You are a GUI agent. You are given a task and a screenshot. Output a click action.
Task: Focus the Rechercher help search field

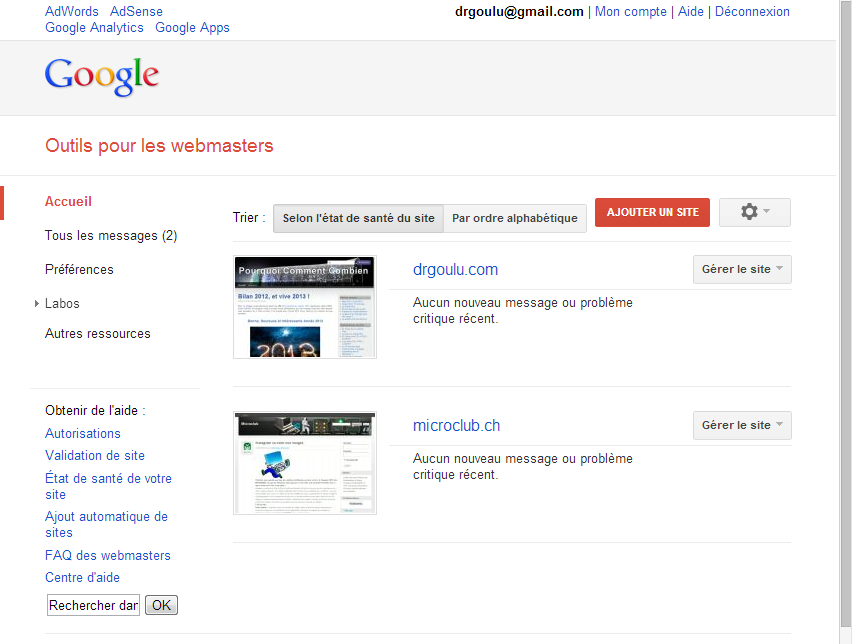[x=93, y=605]
